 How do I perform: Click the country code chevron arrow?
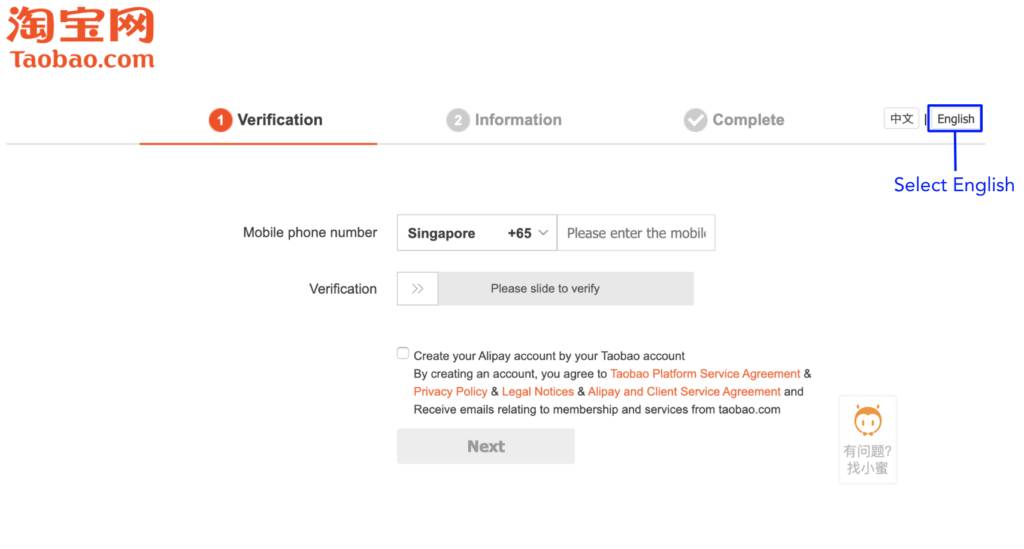click(544, 233)
